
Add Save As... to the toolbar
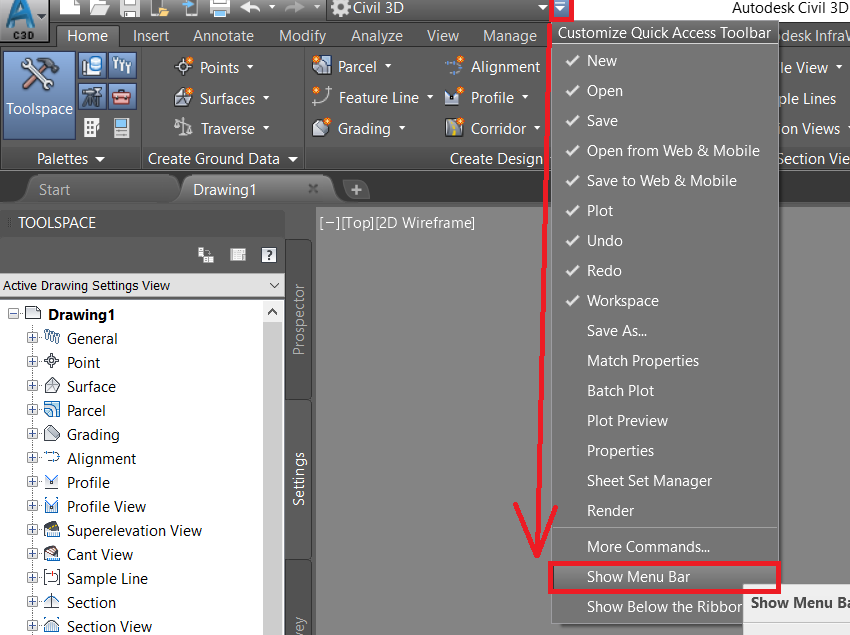click(x=665, y=331)
